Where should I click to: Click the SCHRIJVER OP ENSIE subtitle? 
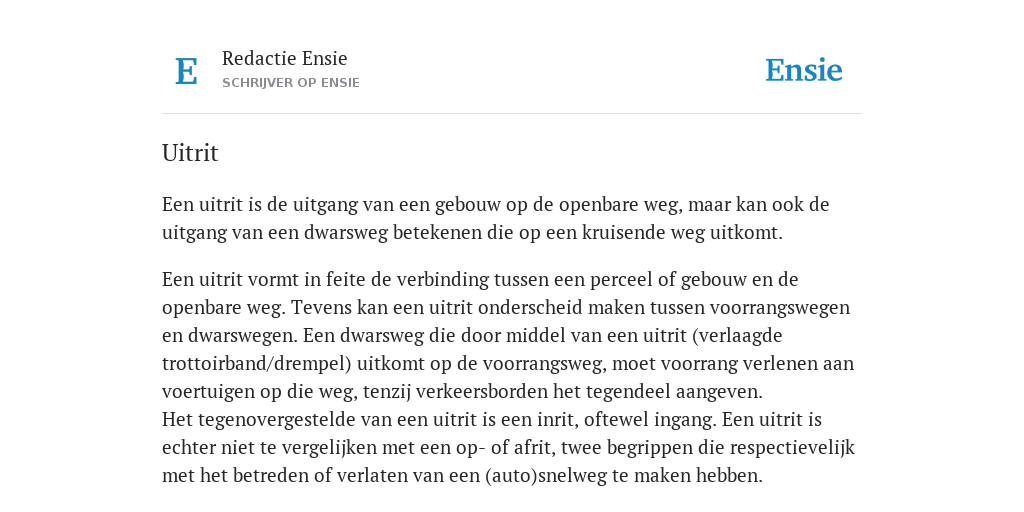coord(291,83)
